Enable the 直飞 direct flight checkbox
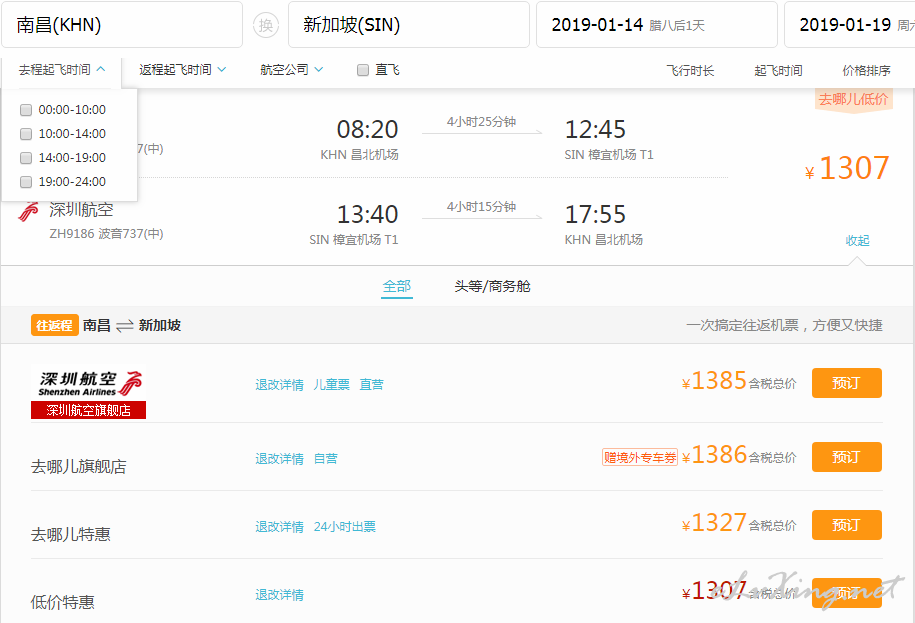This screenshot has width=915, height=623. click(x=363, y=70)
